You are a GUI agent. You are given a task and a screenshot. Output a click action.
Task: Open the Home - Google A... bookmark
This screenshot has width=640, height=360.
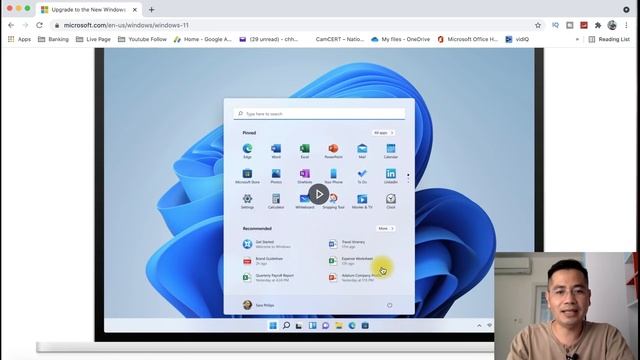click(x=202, y=39)
